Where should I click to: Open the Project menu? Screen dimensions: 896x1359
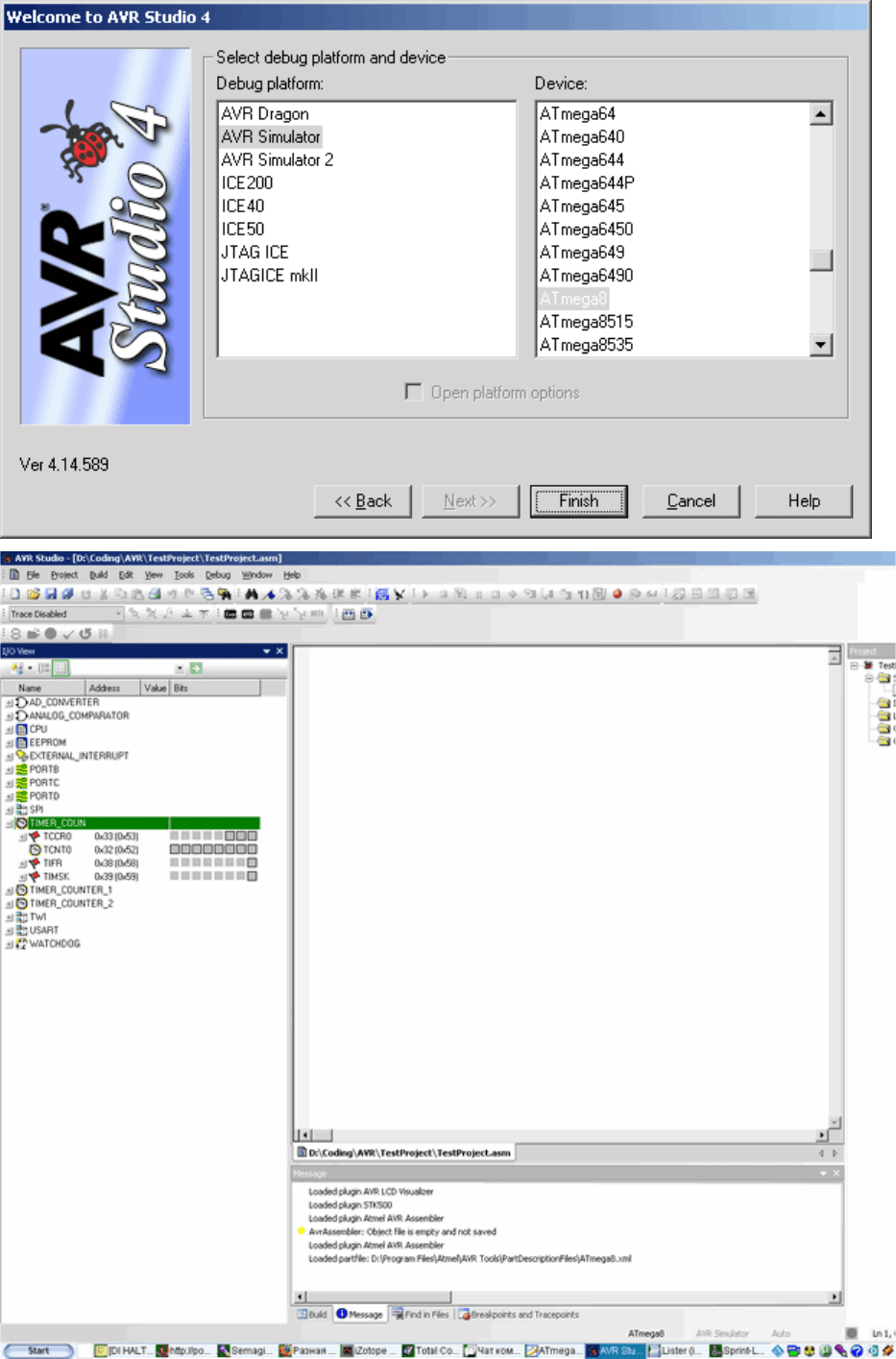(64, 575)
